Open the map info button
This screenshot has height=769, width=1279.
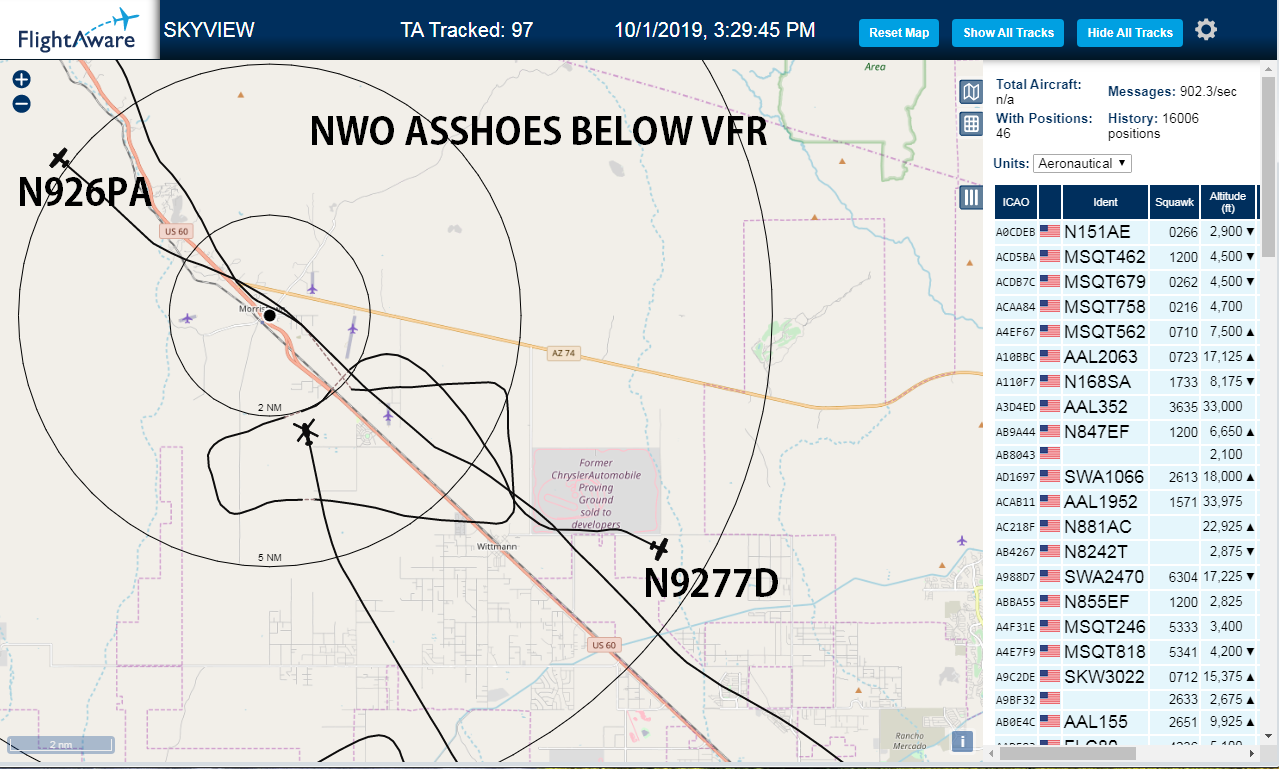(x=962, y=741)
